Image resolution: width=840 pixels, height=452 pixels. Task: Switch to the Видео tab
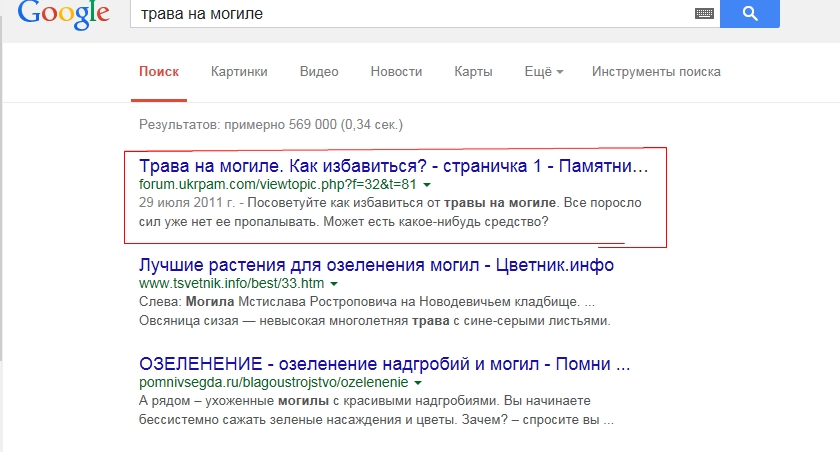319,72
